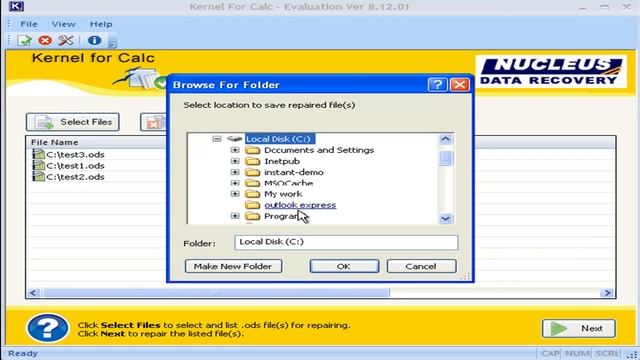Select the My work folder
The image size is (640, 360).
coord(283,193)
